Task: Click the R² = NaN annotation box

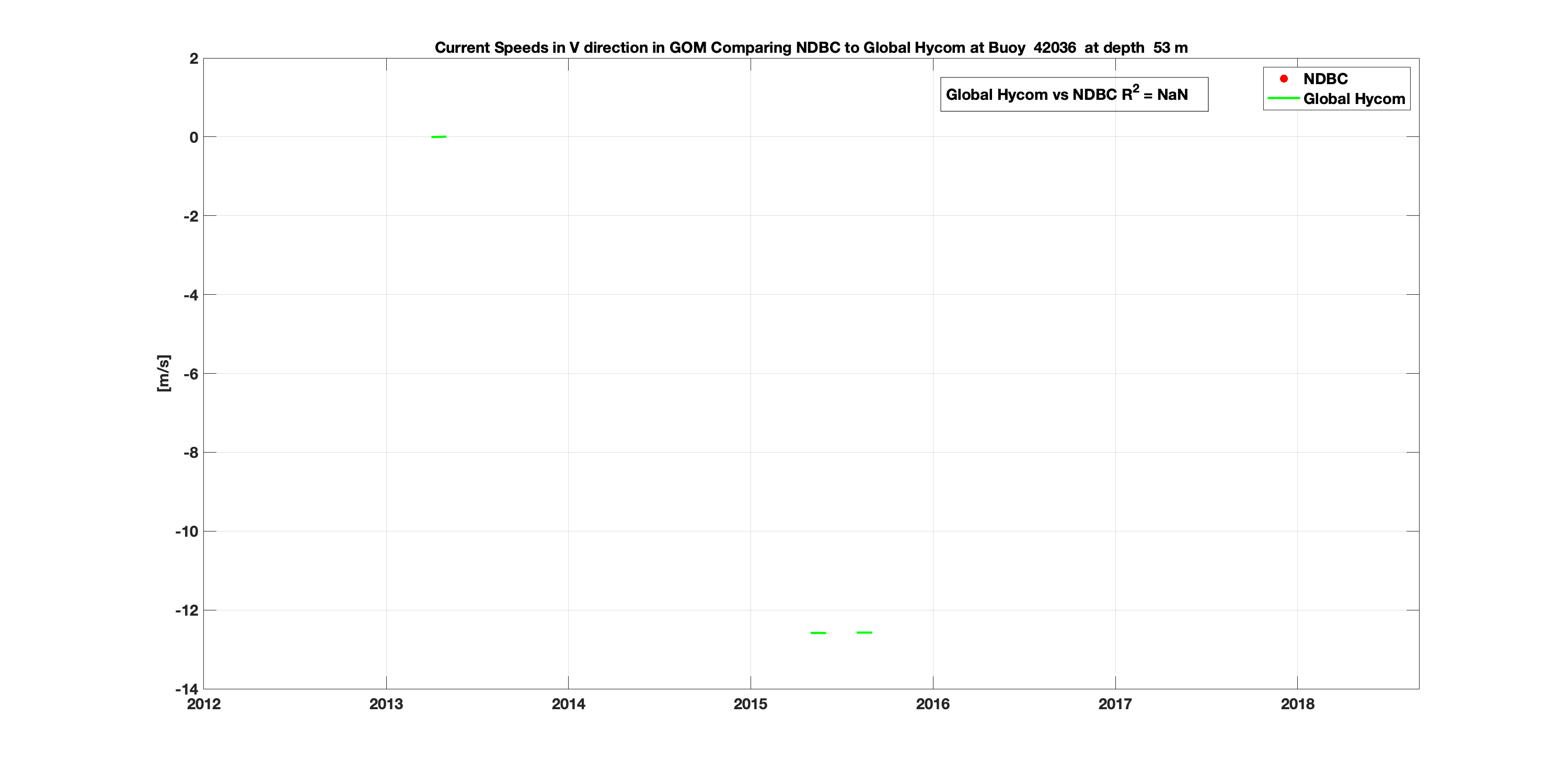Action: pyautogui.click(x=1074, y=94)
